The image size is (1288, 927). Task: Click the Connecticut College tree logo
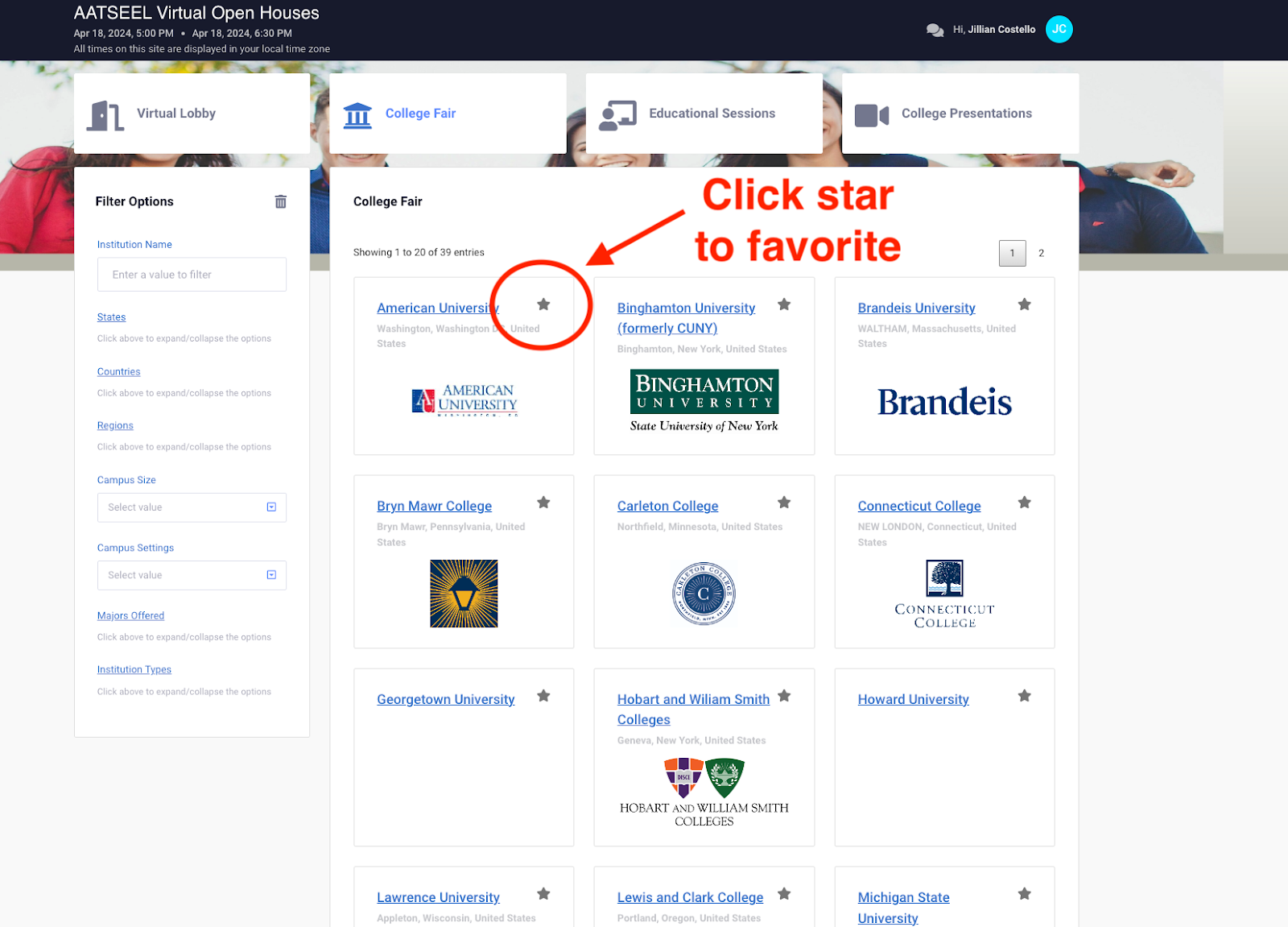point(944,594)
